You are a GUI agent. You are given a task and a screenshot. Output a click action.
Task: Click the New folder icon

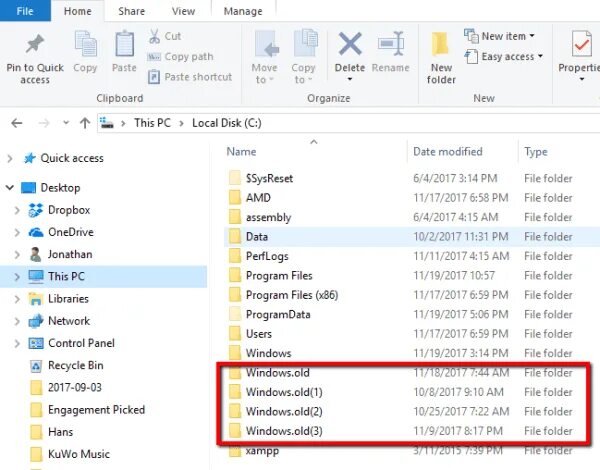(440, 44)
